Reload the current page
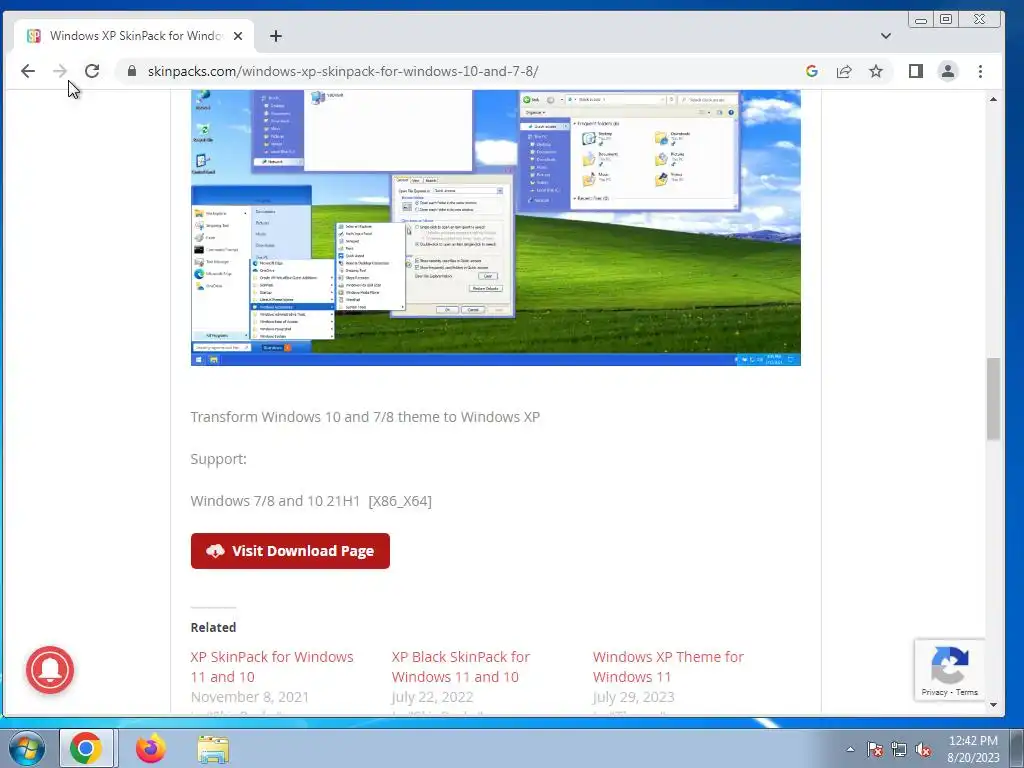 pyautogui.click(x=92, y=71)
